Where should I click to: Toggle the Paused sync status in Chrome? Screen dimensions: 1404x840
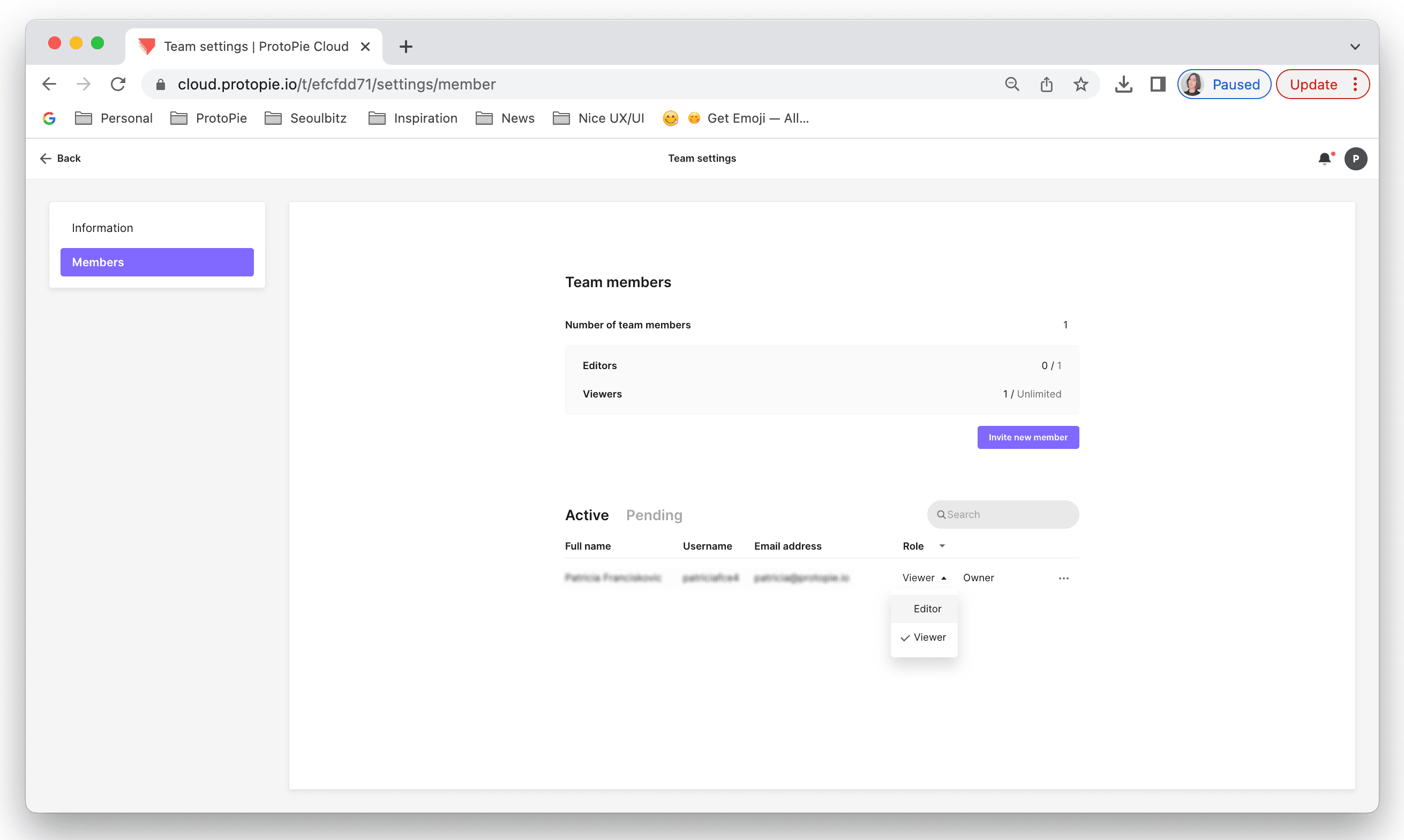1223,84
